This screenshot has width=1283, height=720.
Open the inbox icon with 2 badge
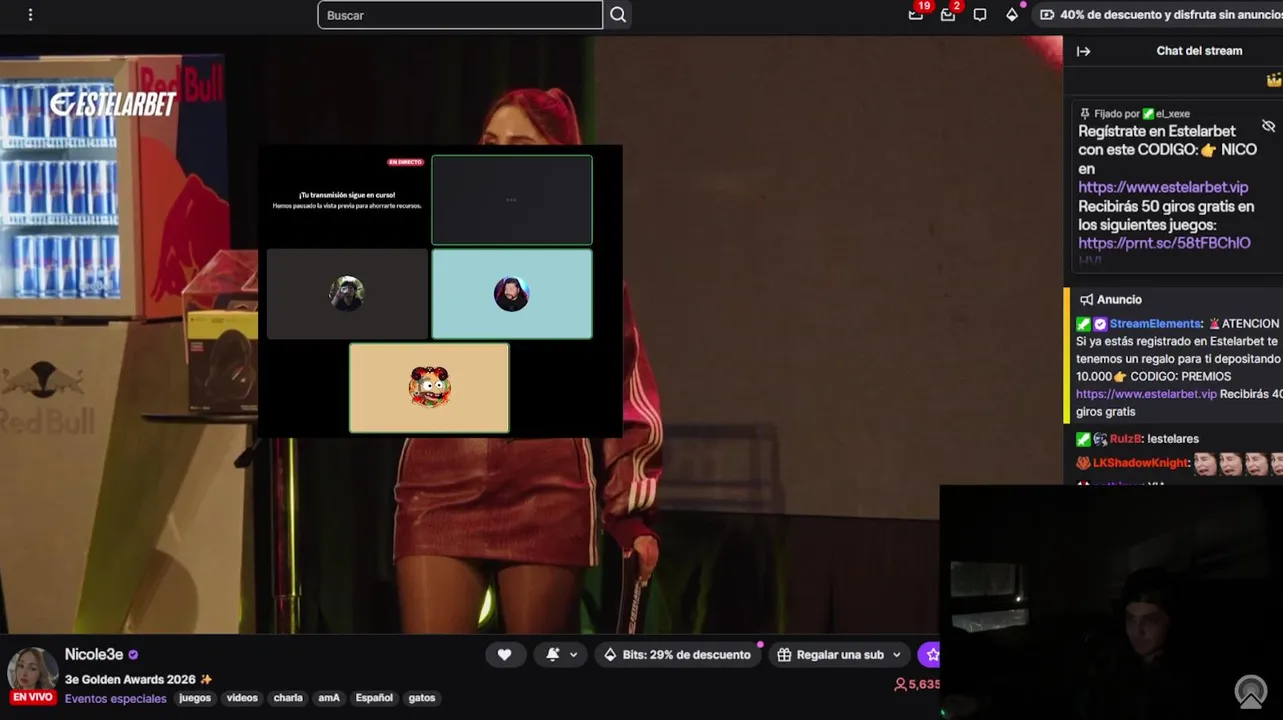coord(948,14)
